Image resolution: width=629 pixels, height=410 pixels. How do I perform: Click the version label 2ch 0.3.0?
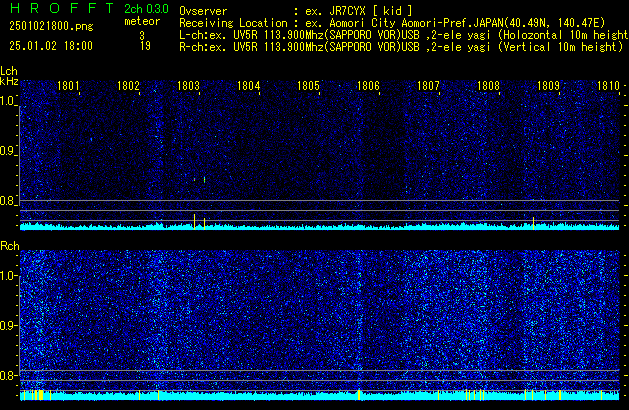[x=146, y=8]
